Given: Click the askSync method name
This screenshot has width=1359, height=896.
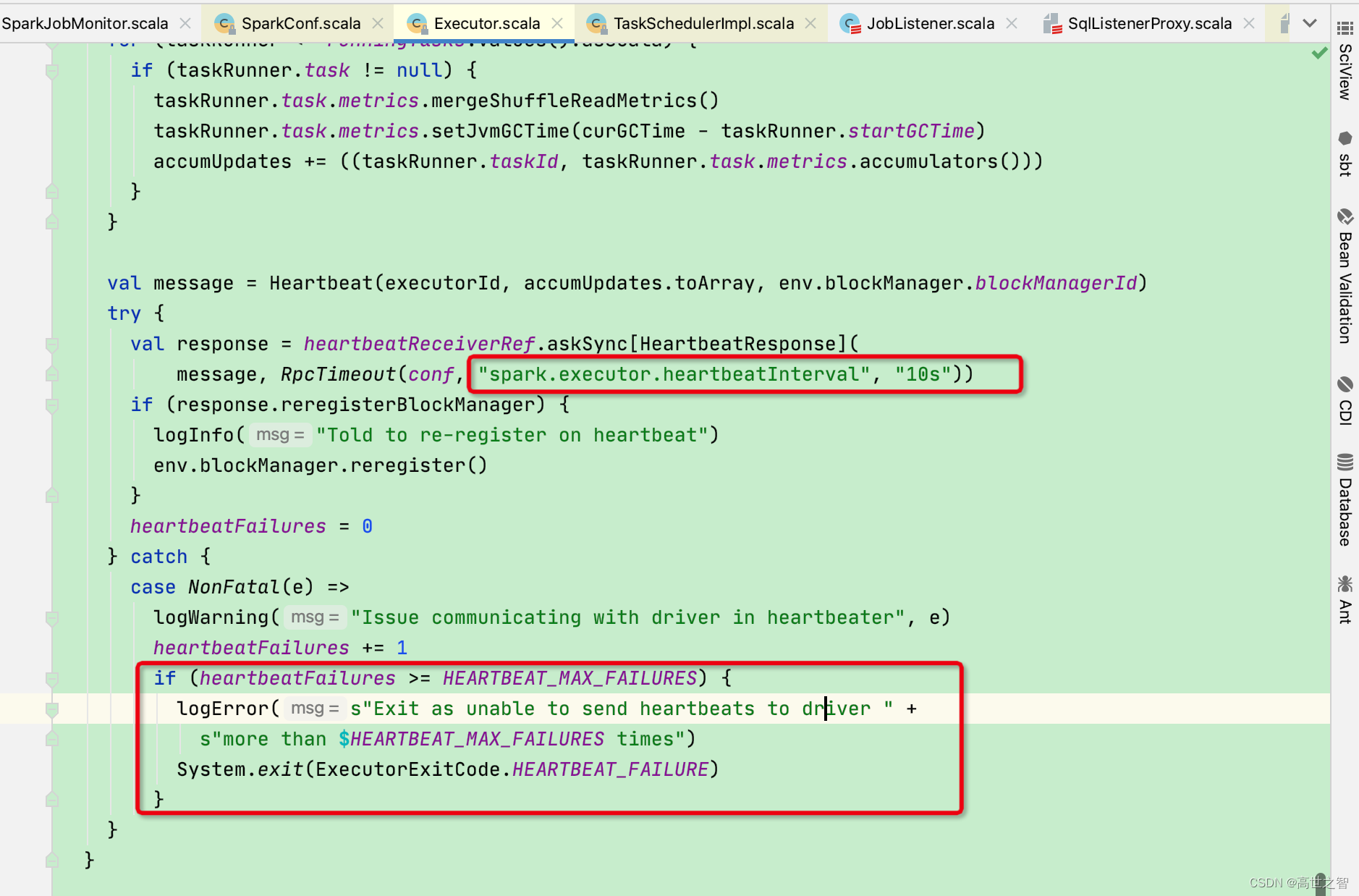Looking at the screenshot, I should [587, 344].
